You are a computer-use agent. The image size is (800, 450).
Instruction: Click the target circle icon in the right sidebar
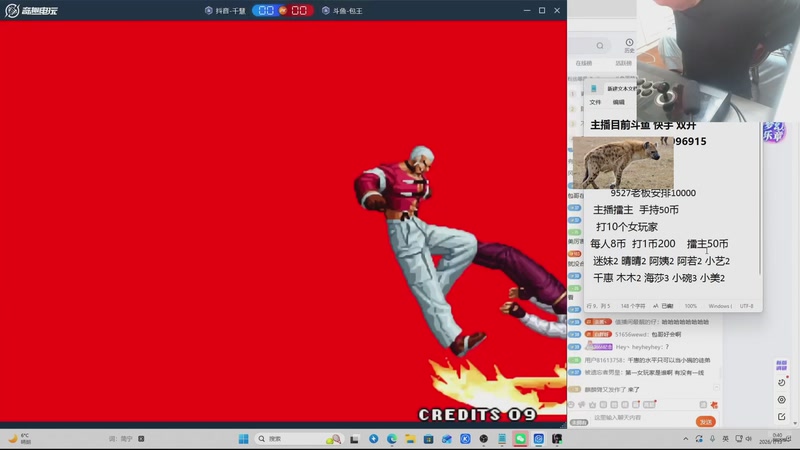click(782, 399)
